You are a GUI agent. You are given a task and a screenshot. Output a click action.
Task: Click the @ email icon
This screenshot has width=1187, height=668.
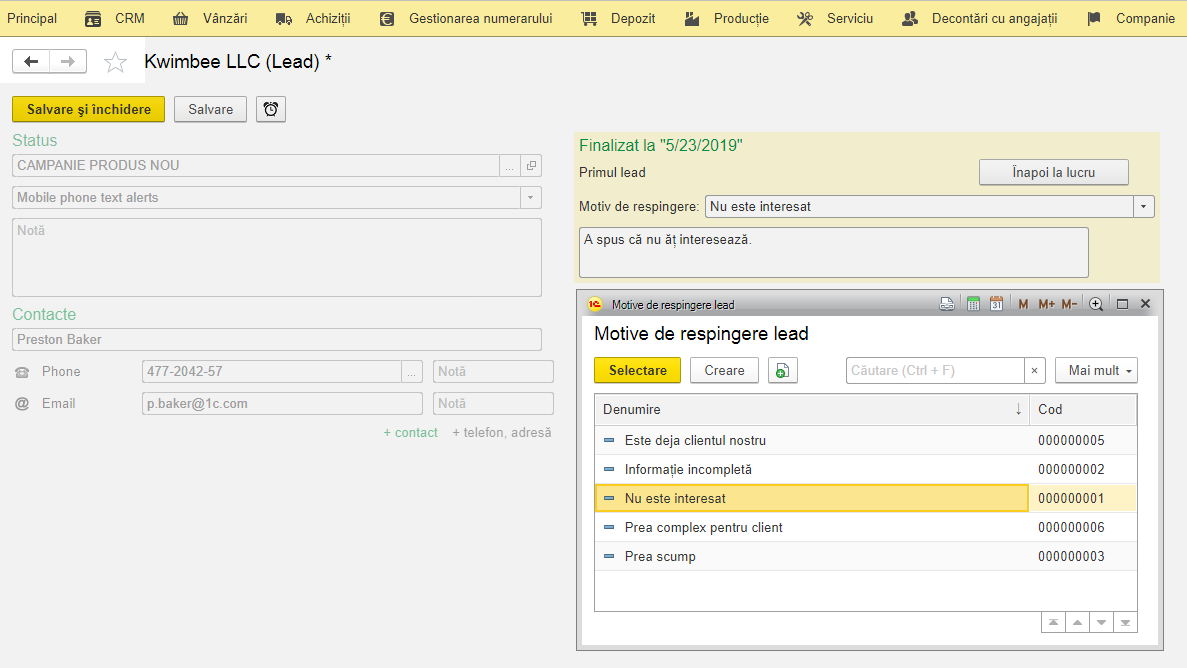pos(22,404)
